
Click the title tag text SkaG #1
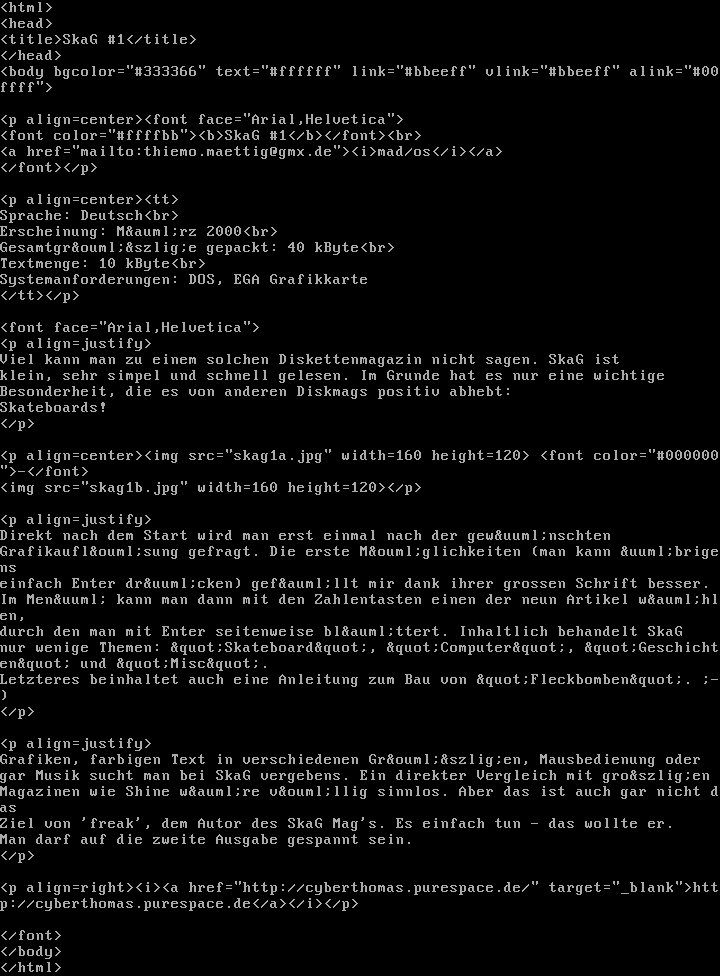94,39
